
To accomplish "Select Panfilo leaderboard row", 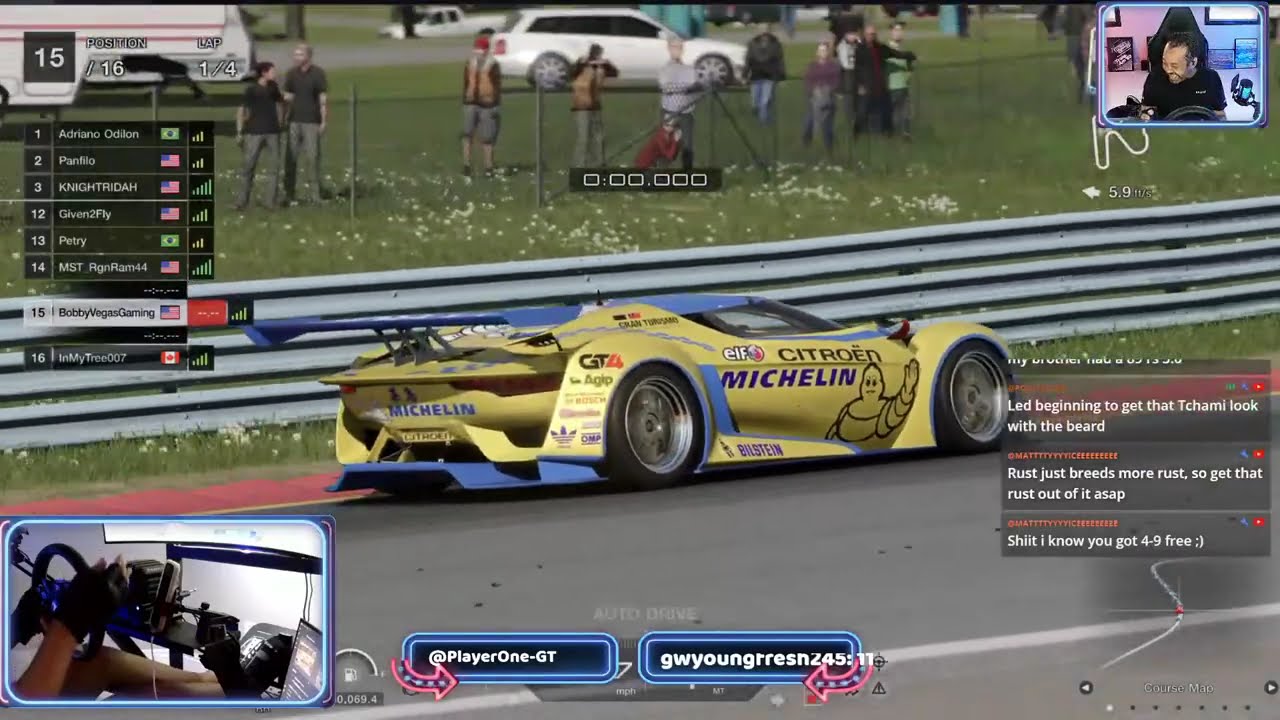I will pyautogui.click(x=118, y=161).
